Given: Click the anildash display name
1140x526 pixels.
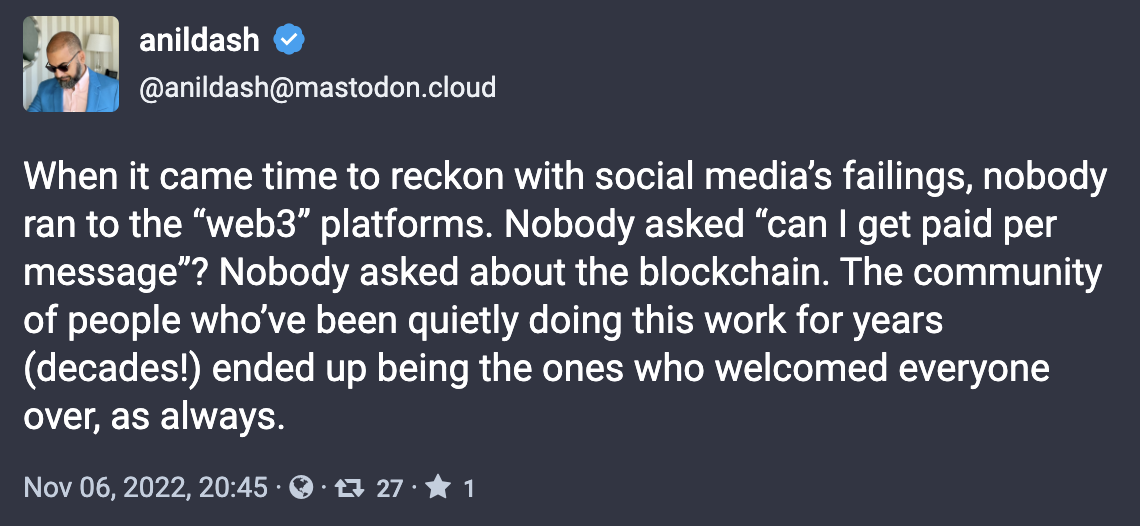Looking at the screenshot, I should [199, 40].
